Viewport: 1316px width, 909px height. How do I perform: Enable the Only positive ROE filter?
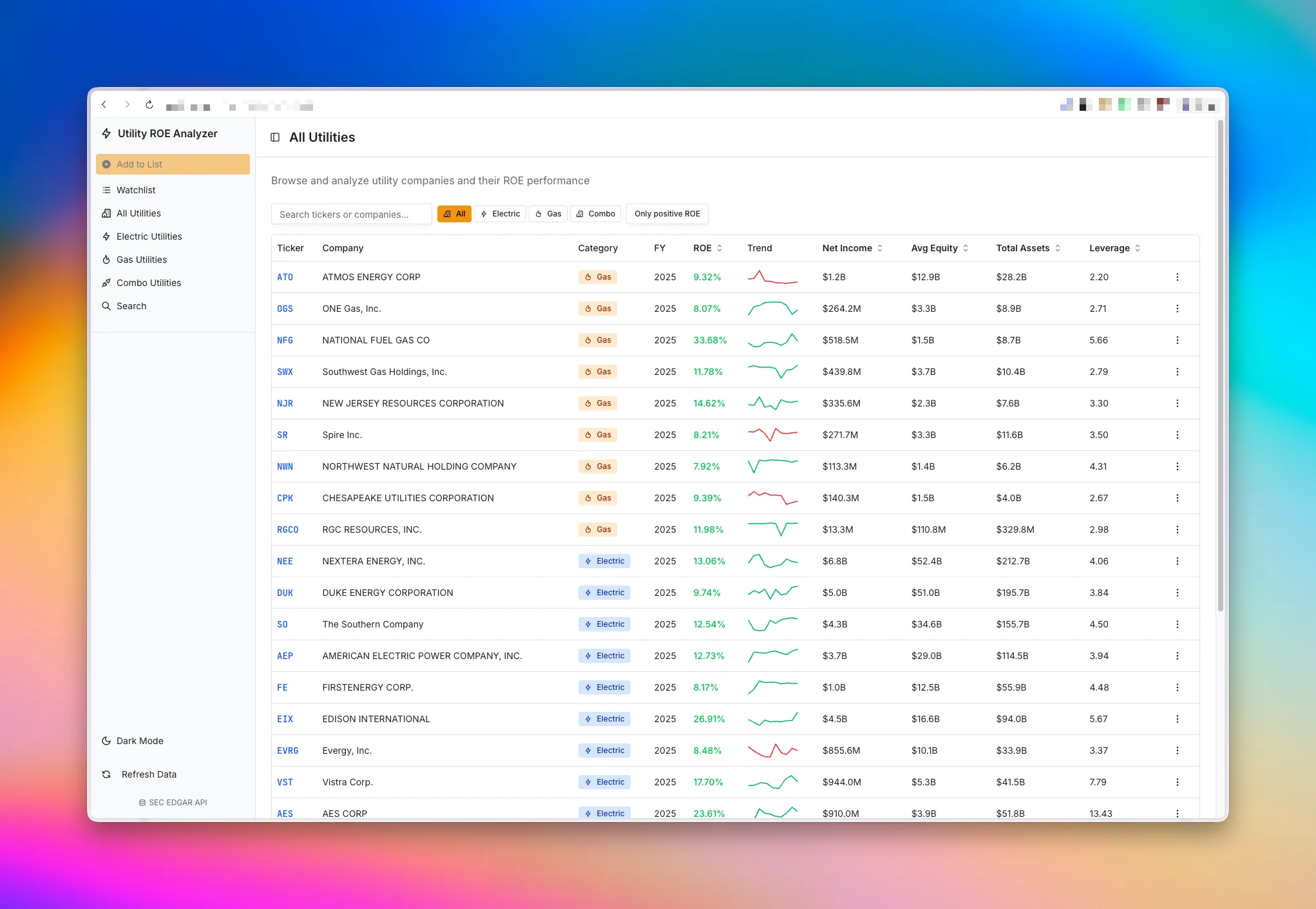pos(667,214)
